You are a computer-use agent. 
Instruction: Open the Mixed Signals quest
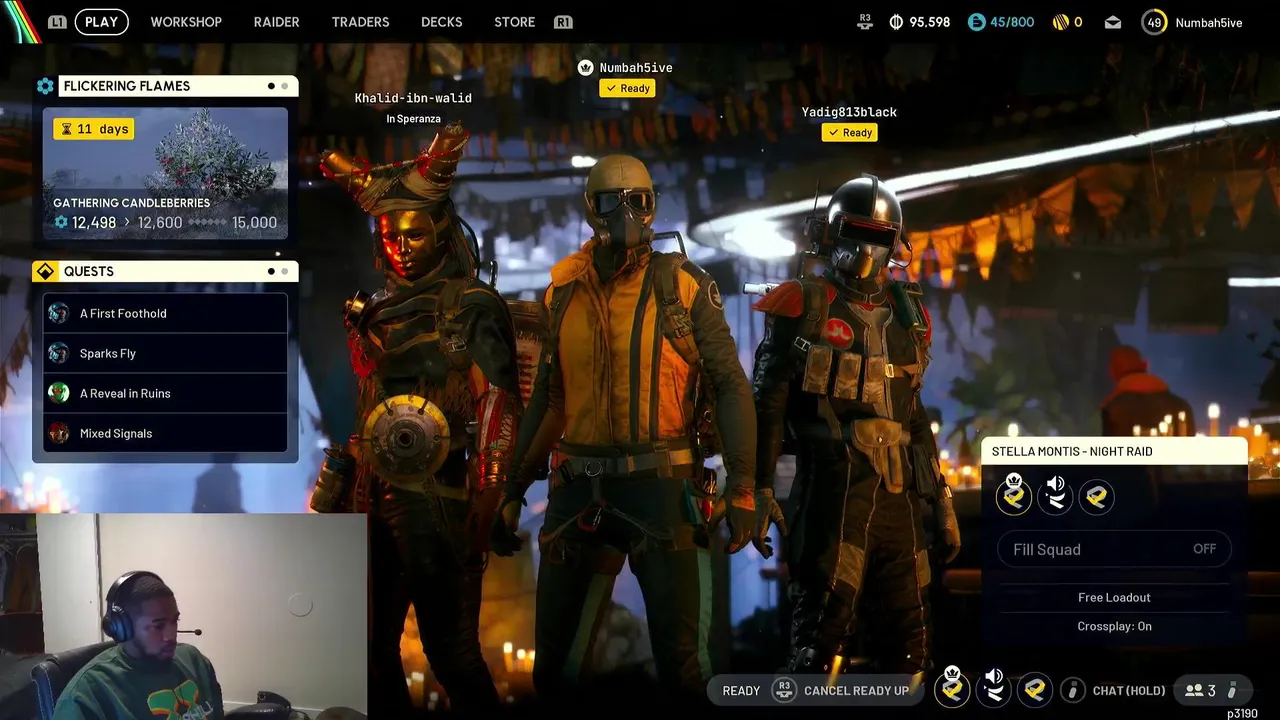(x=165, y=433)
